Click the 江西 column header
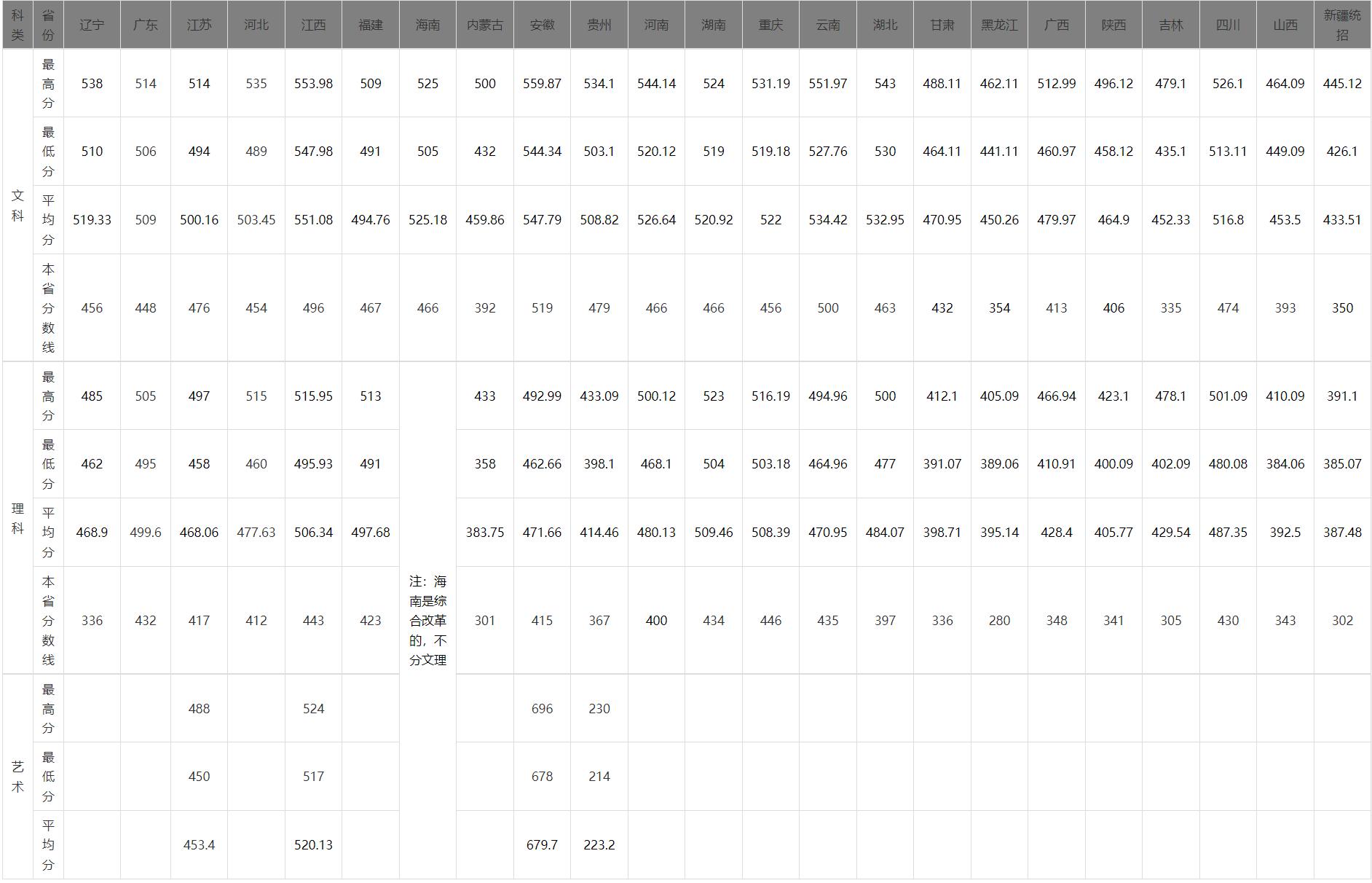Viewport: 1372px width, 883px height. pos(313,25)
